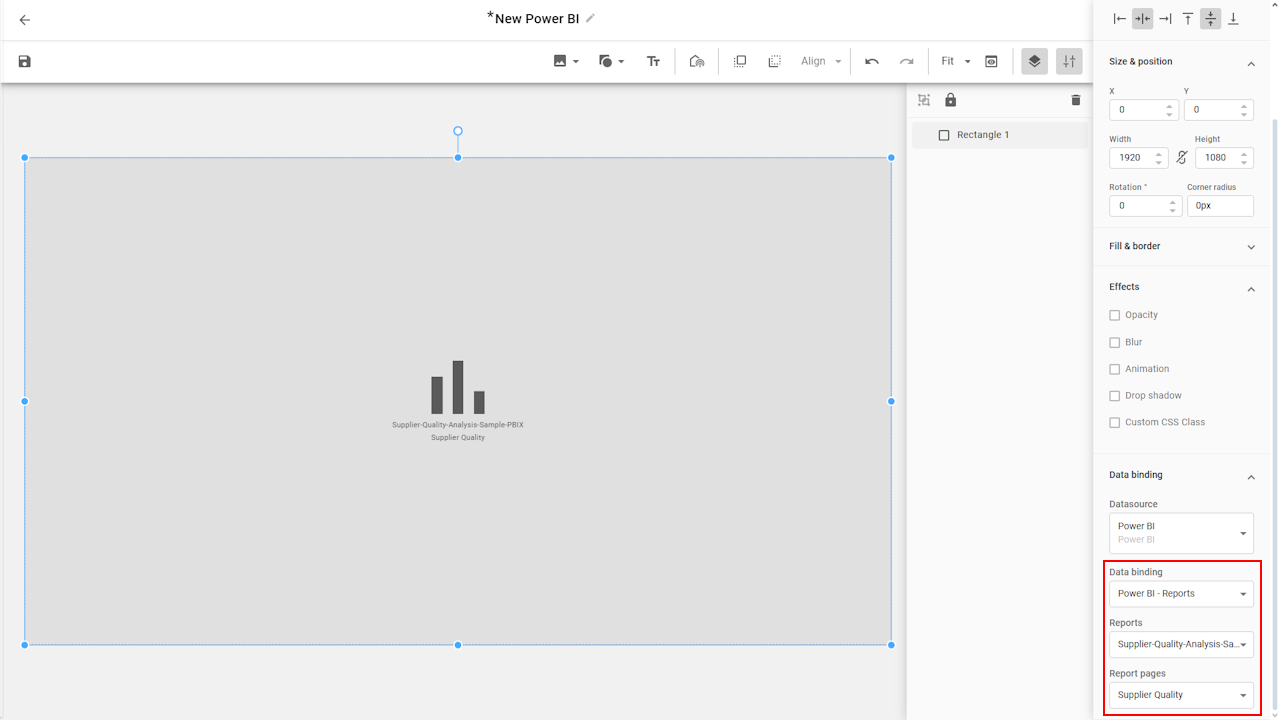
Task: Toggle the layers panel icon
Action: pyautogui.click(x=1034, y=62)
